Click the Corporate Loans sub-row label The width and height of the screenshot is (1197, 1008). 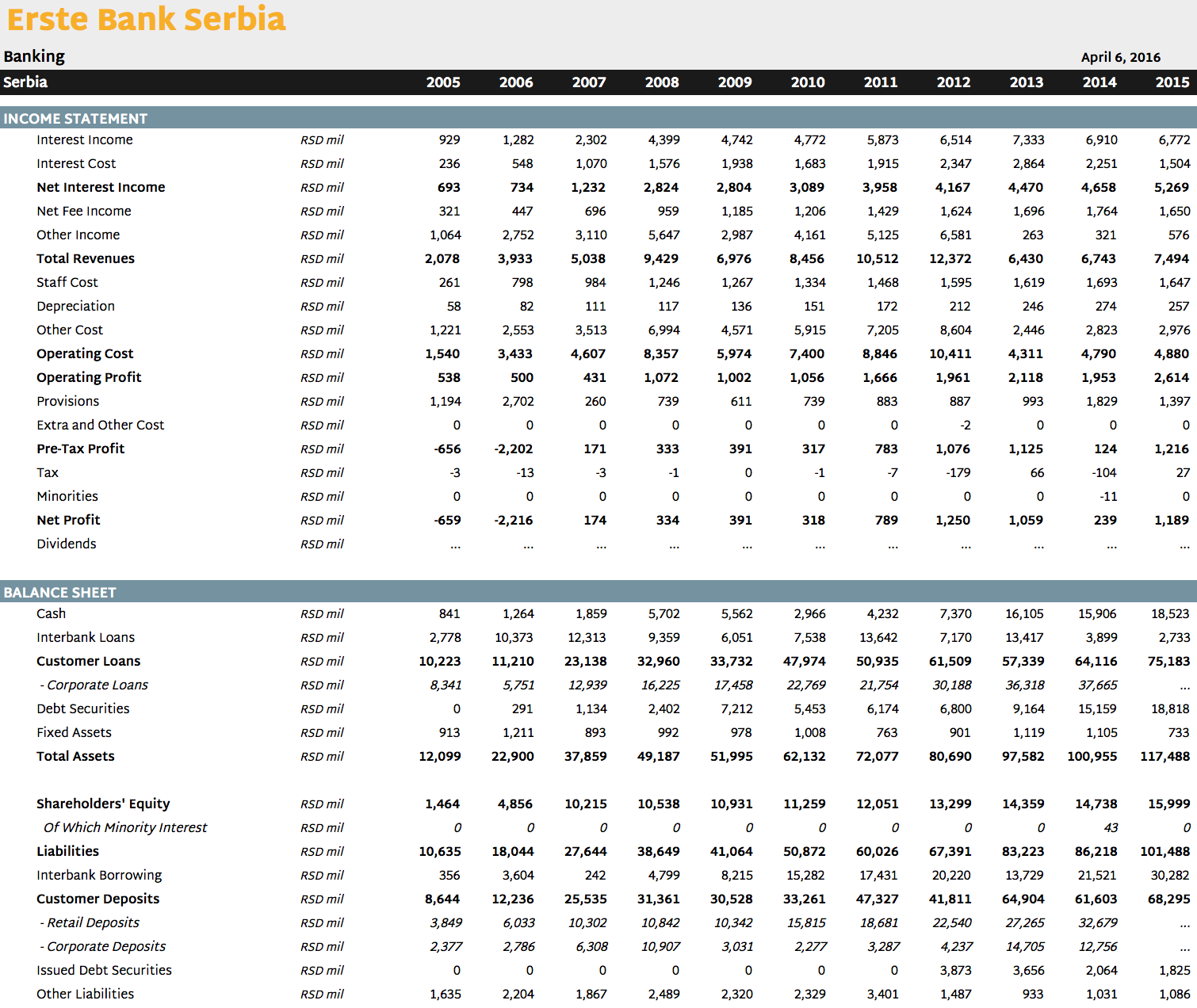click(94, 685)
